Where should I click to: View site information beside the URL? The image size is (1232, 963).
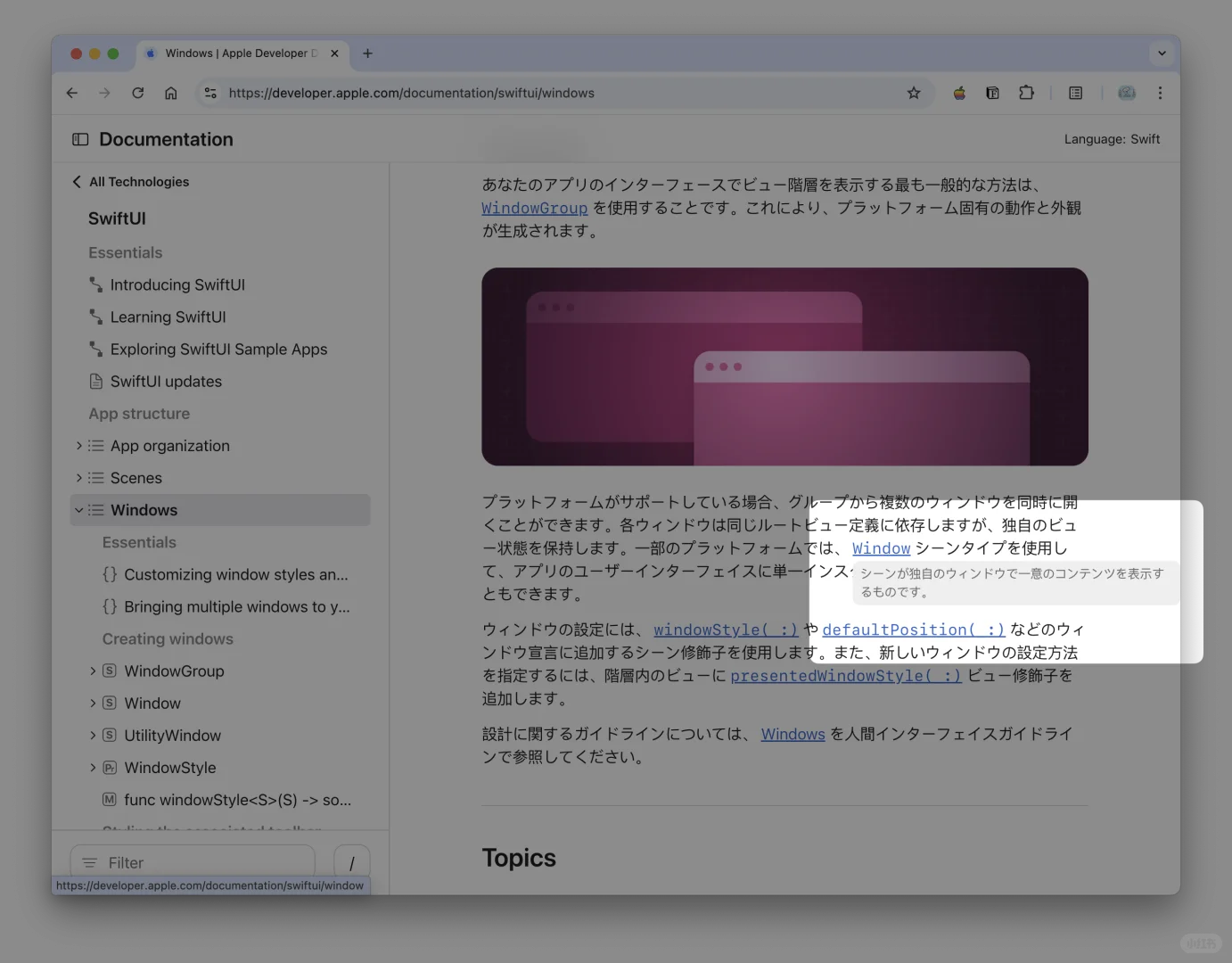210,93
